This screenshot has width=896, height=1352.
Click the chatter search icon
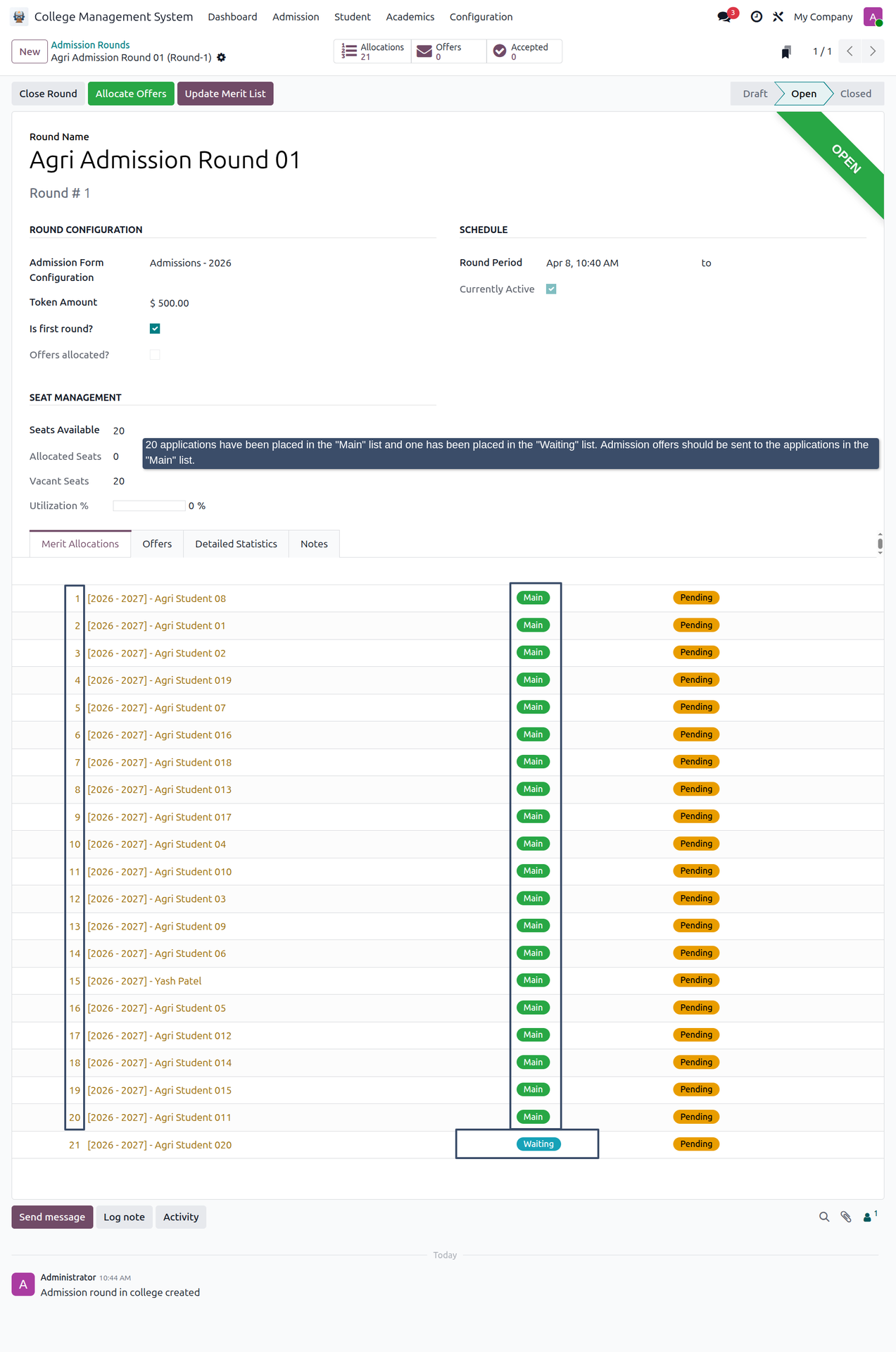click(x=824, y=1217)
